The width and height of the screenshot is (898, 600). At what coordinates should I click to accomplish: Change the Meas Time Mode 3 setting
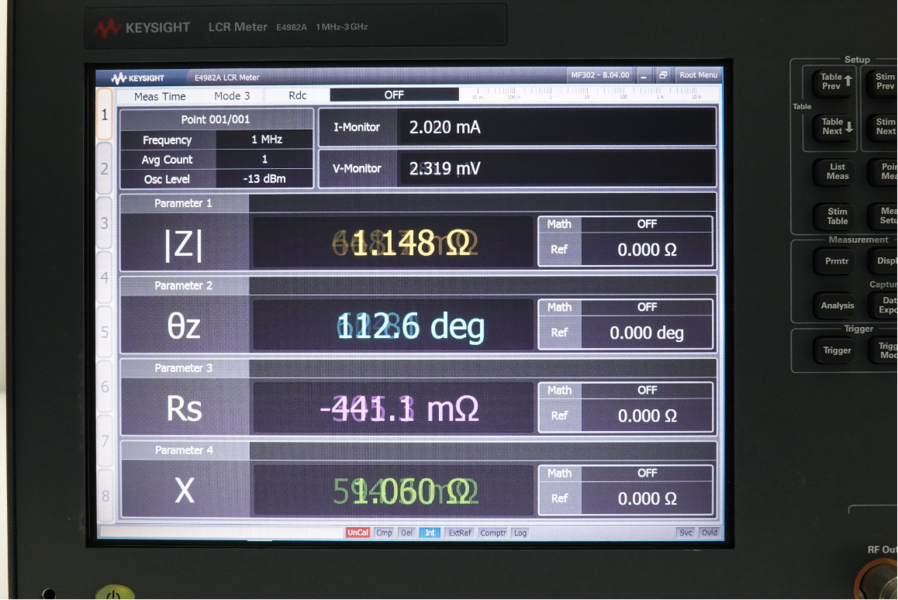point(232,96)
